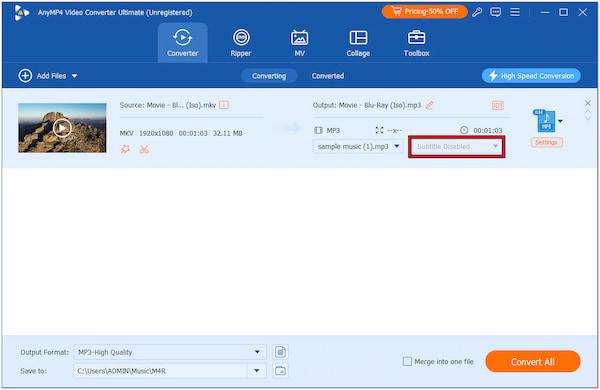Maximize the AnyMP4 window

[563, 12]
